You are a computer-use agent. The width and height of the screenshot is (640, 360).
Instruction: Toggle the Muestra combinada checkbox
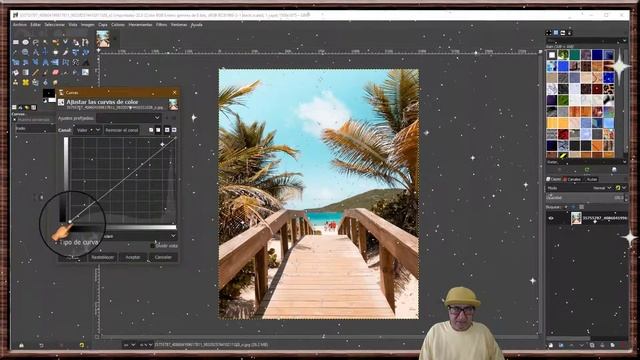pyautogui.click(x=14, y=120)
